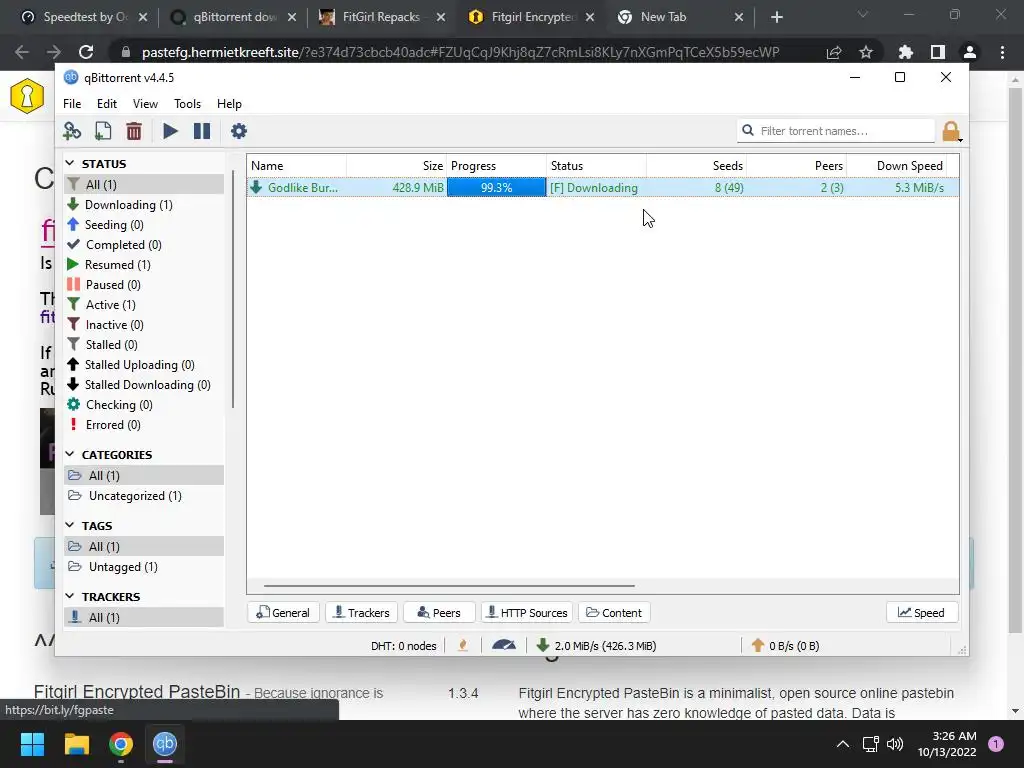This screenshot has width=1024, height=768.
Task: Open File Explorer from the taskbar
Action: 76,744
